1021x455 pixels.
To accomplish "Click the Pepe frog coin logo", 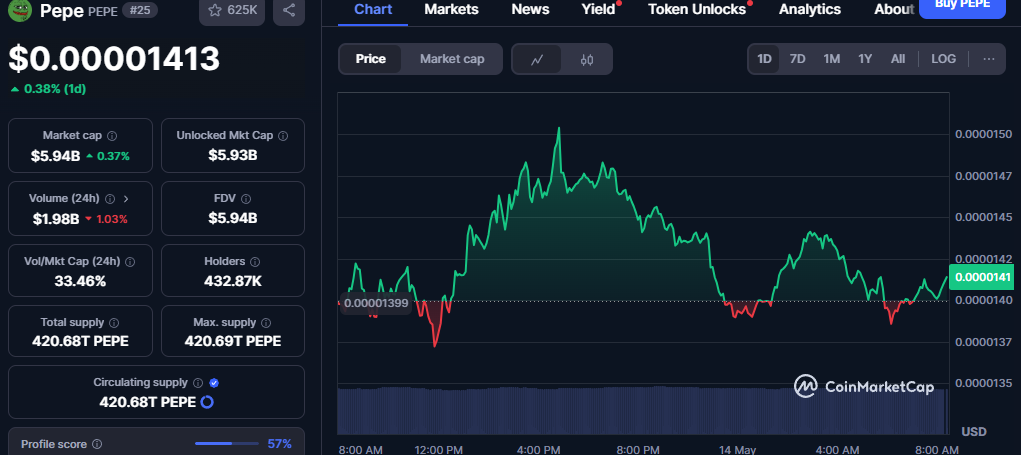I will 20,9.
